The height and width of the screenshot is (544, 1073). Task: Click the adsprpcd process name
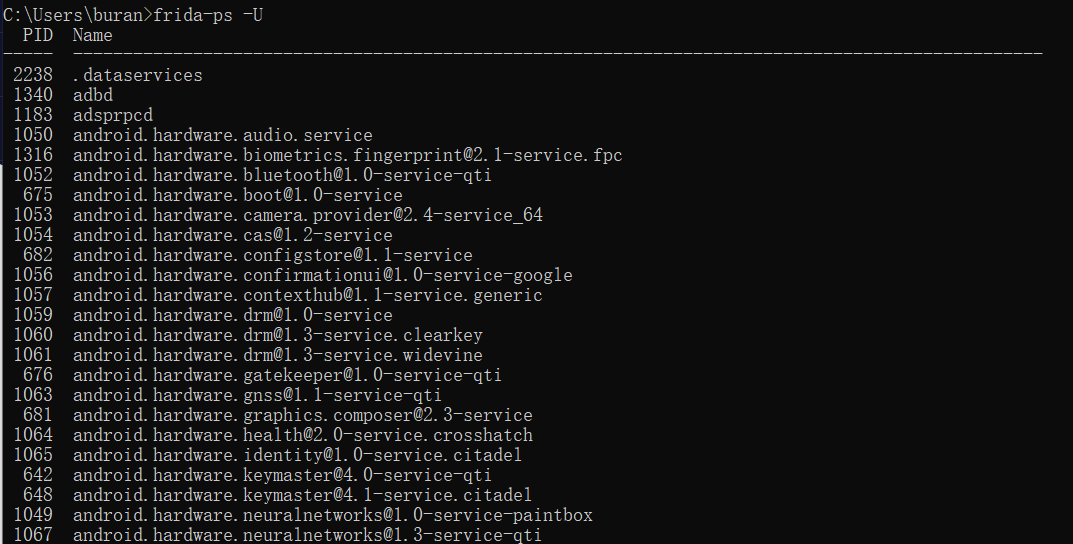[x=113, y=115]
